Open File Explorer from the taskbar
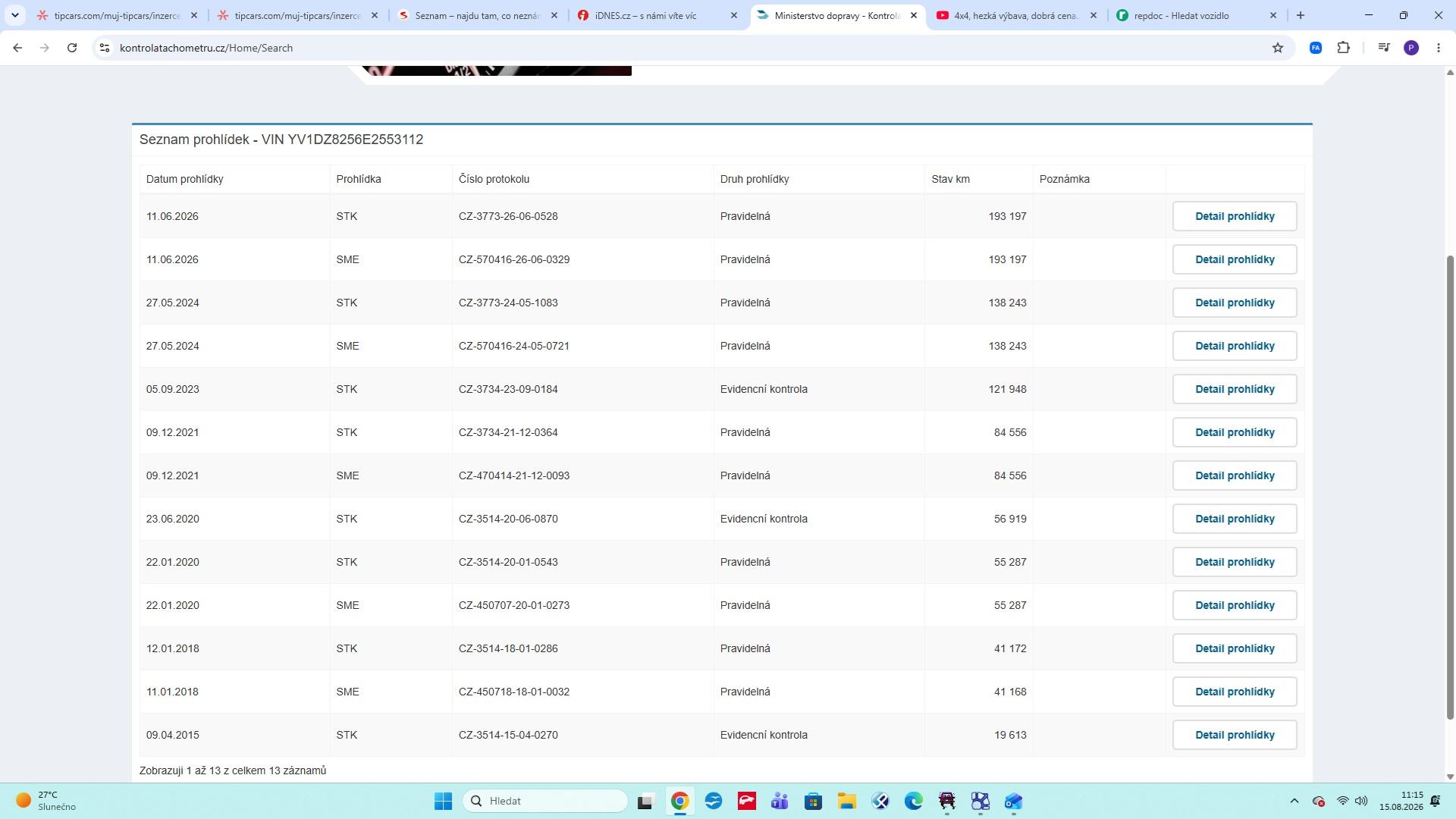This screenshot has height=819, width=1456. tap(846, 801)
